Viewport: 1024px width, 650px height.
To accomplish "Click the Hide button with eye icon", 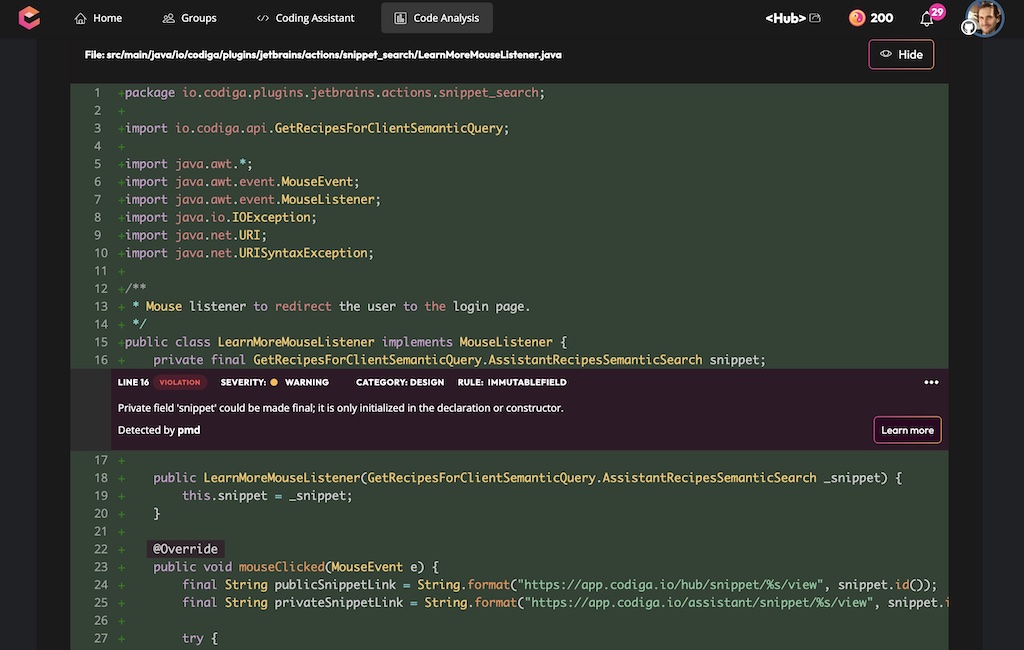I will click(x=901, y=54).
